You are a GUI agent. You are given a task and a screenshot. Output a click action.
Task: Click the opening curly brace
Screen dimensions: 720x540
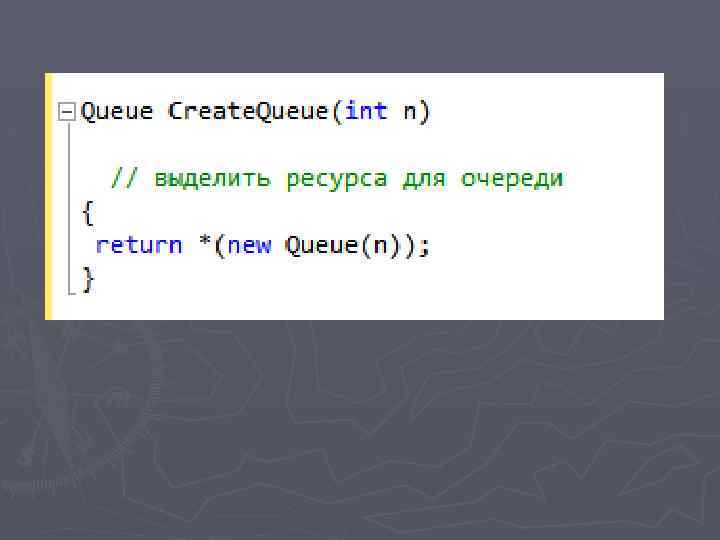(88, 213)
